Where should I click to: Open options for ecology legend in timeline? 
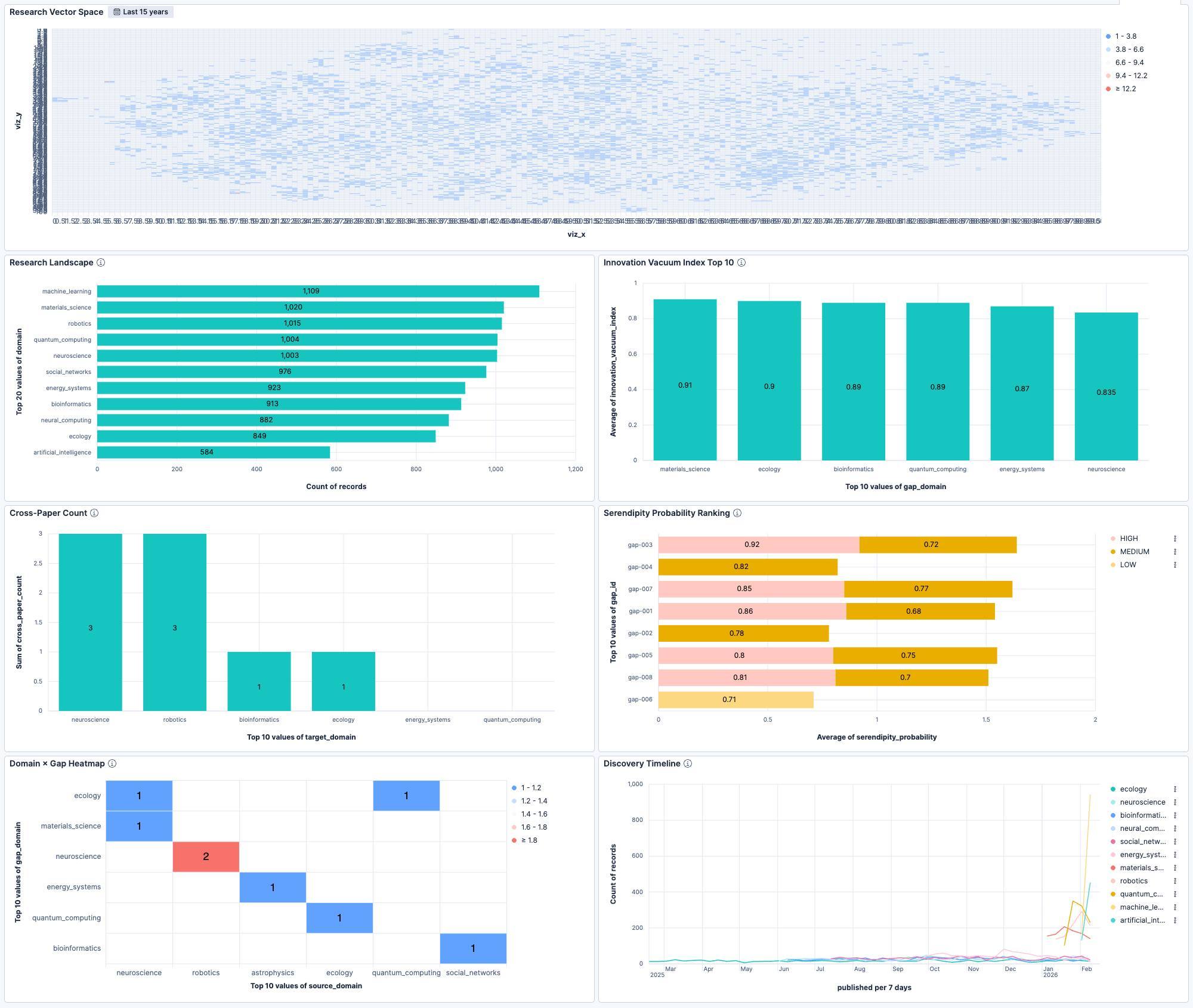point(1175,789)
